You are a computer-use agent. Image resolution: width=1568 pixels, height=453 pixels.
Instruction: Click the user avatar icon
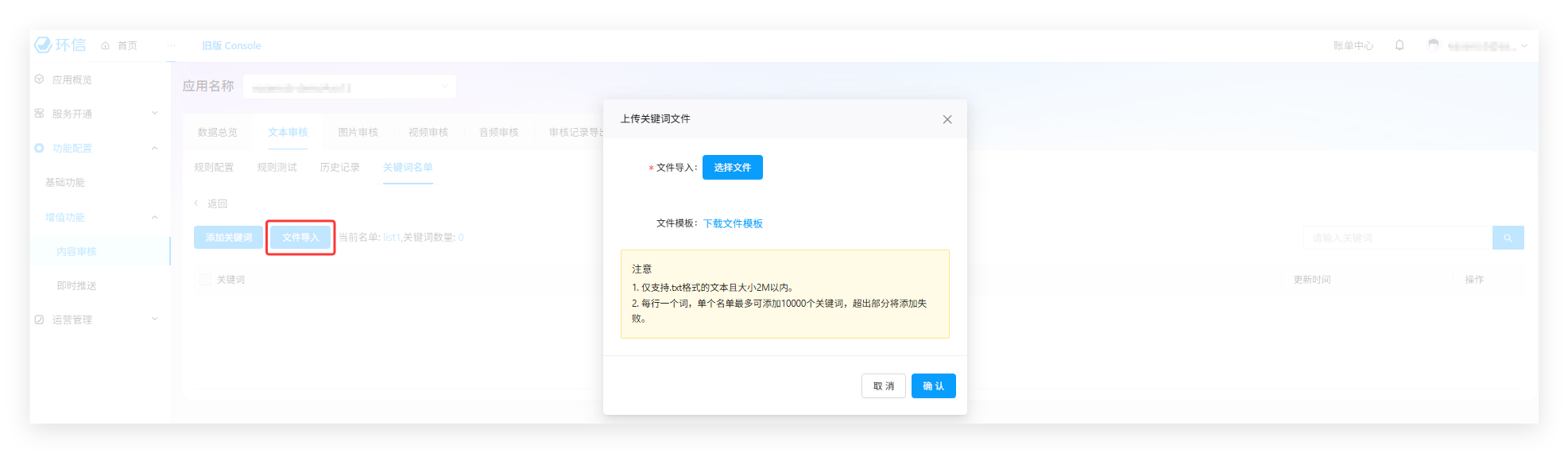[1433, 45]
